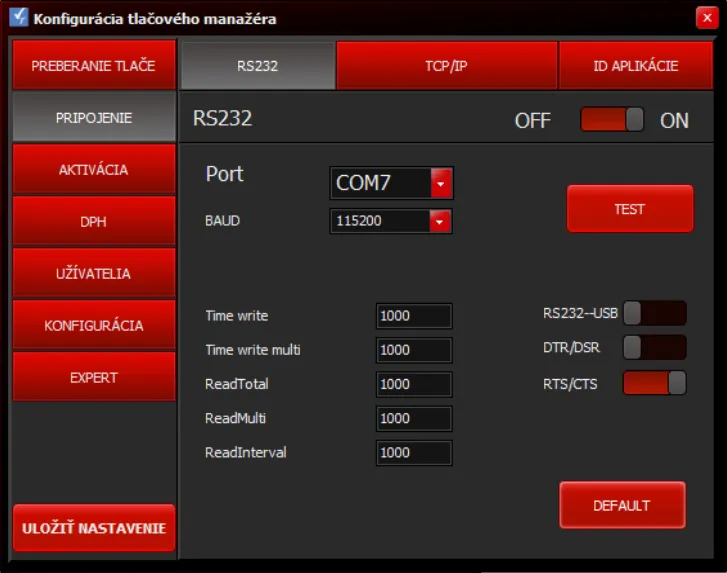Click the ON label of RS232 switch
This screenshot has height=573, width=727.
674,121
